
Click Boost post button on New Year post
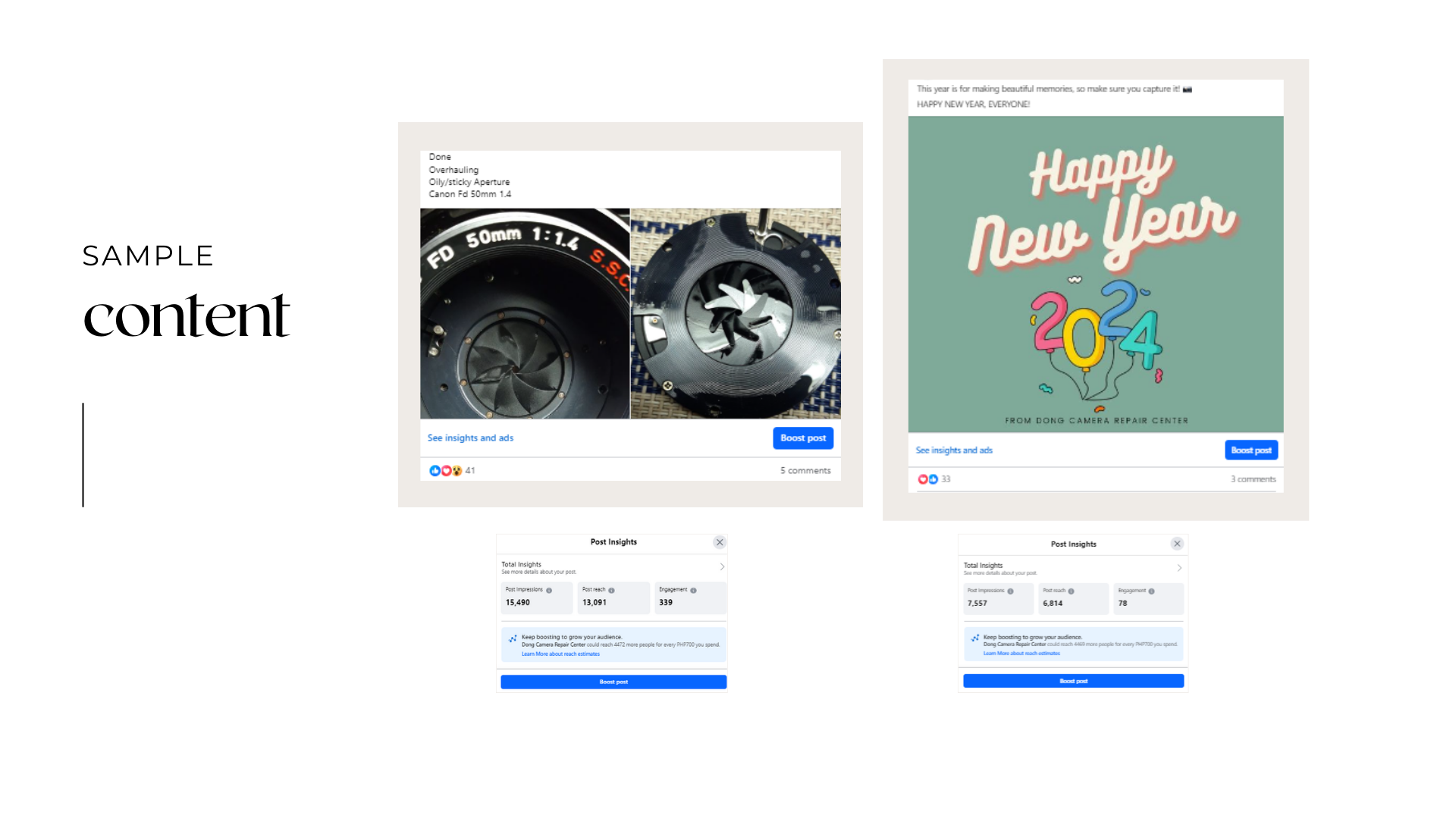click(x=1251, y=450)
